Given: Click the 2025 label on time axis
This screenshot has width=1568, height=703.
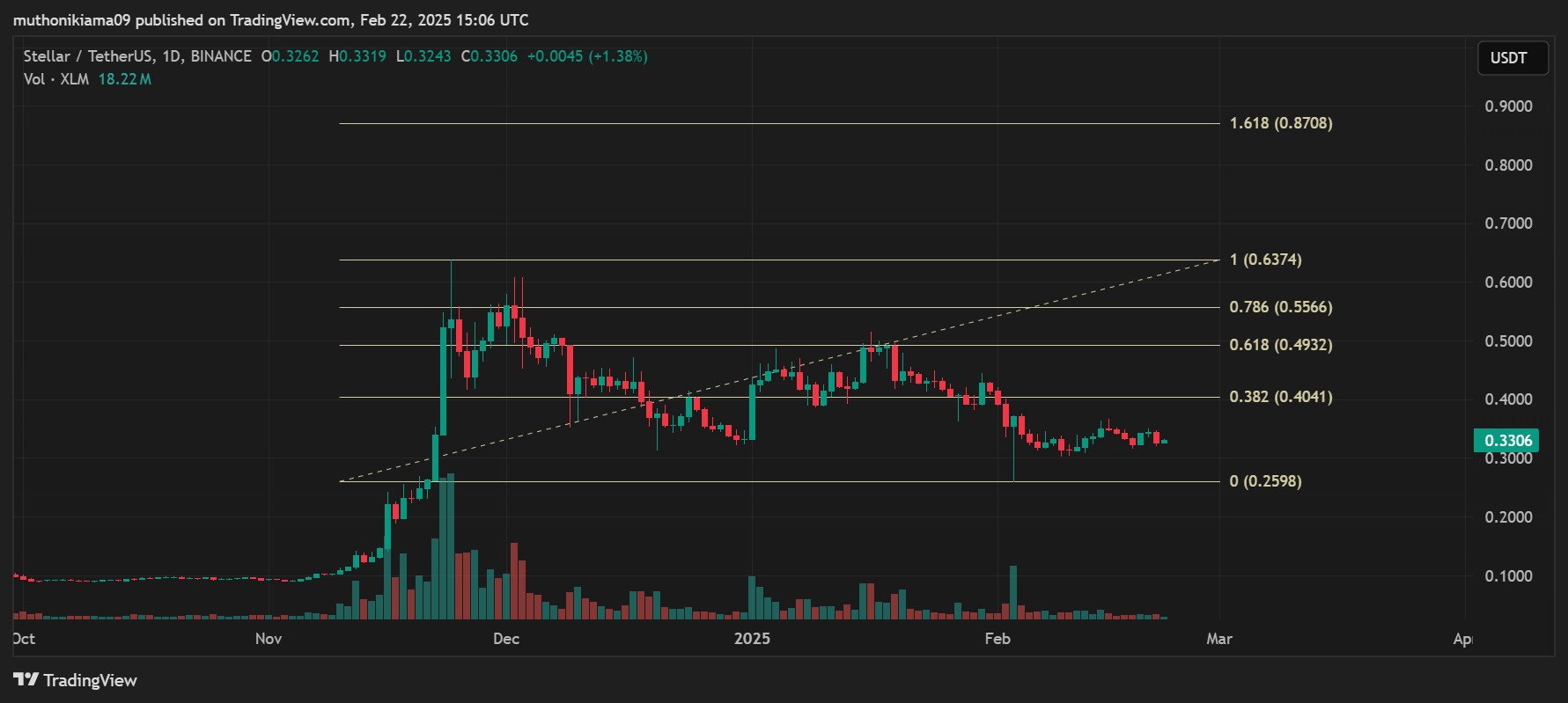Looking at the screenshot, I should click(752, 639).
